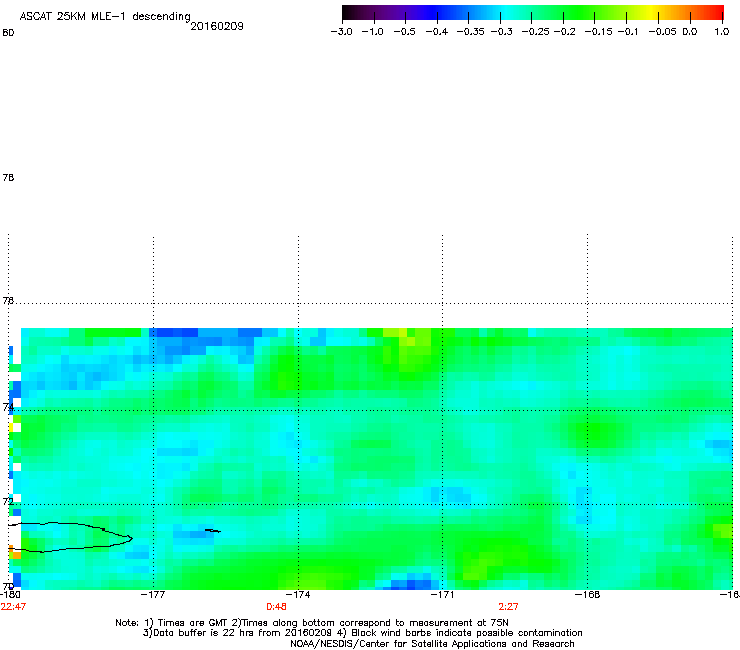Click the note line starting 'Note: 1) Times are GMT'
This screenshot has height=650, width=740.
point(312,623)
